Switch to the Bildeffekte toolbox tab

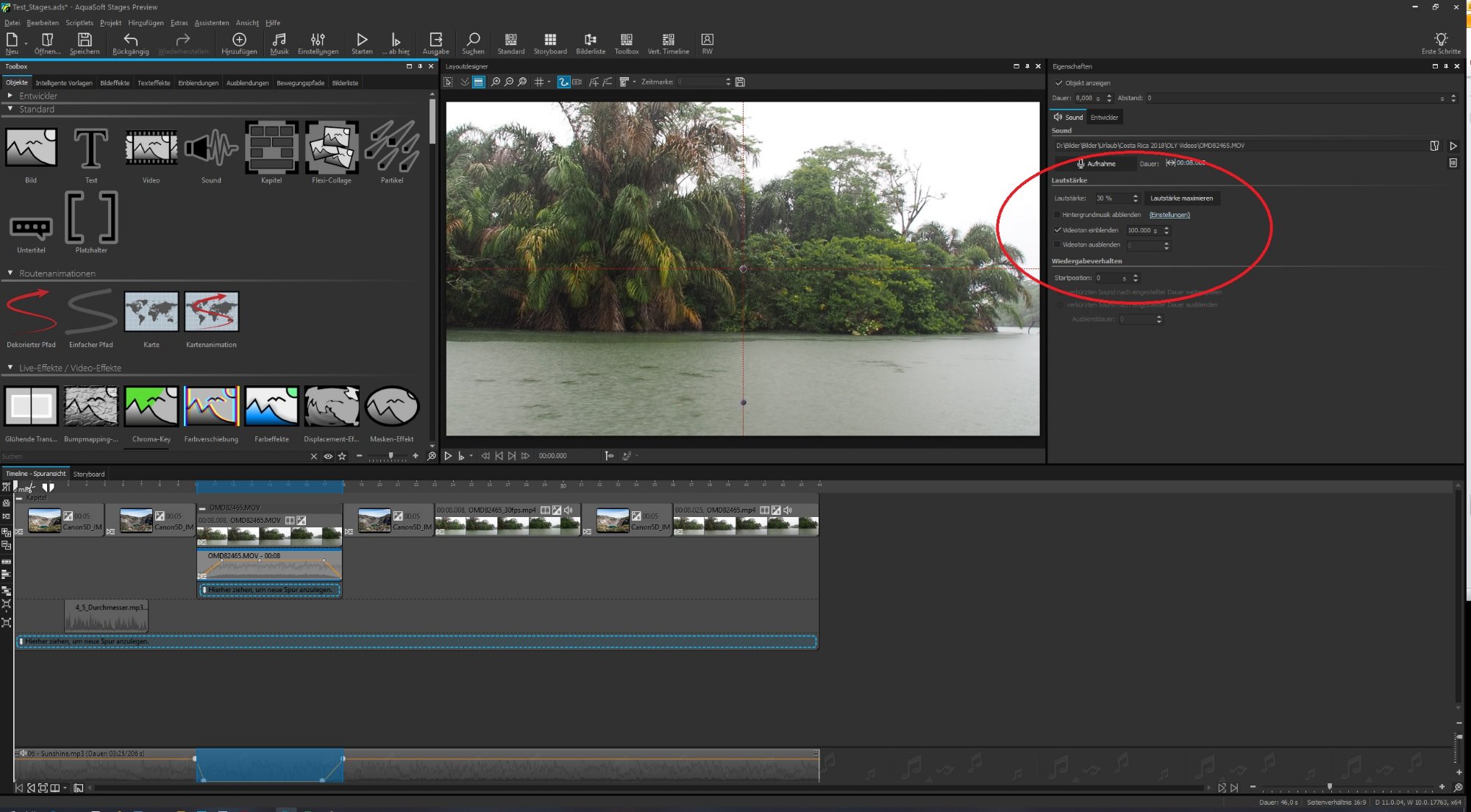pos(115,83)
